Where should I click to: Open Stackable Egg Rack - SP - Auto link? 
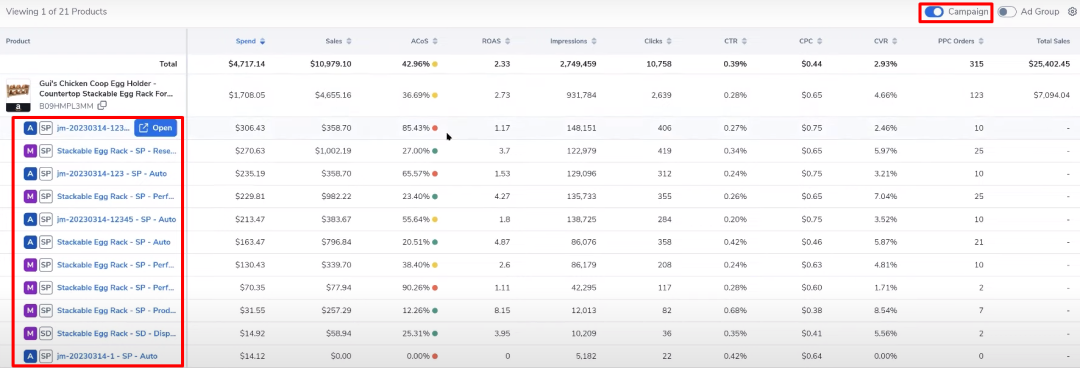114,242
